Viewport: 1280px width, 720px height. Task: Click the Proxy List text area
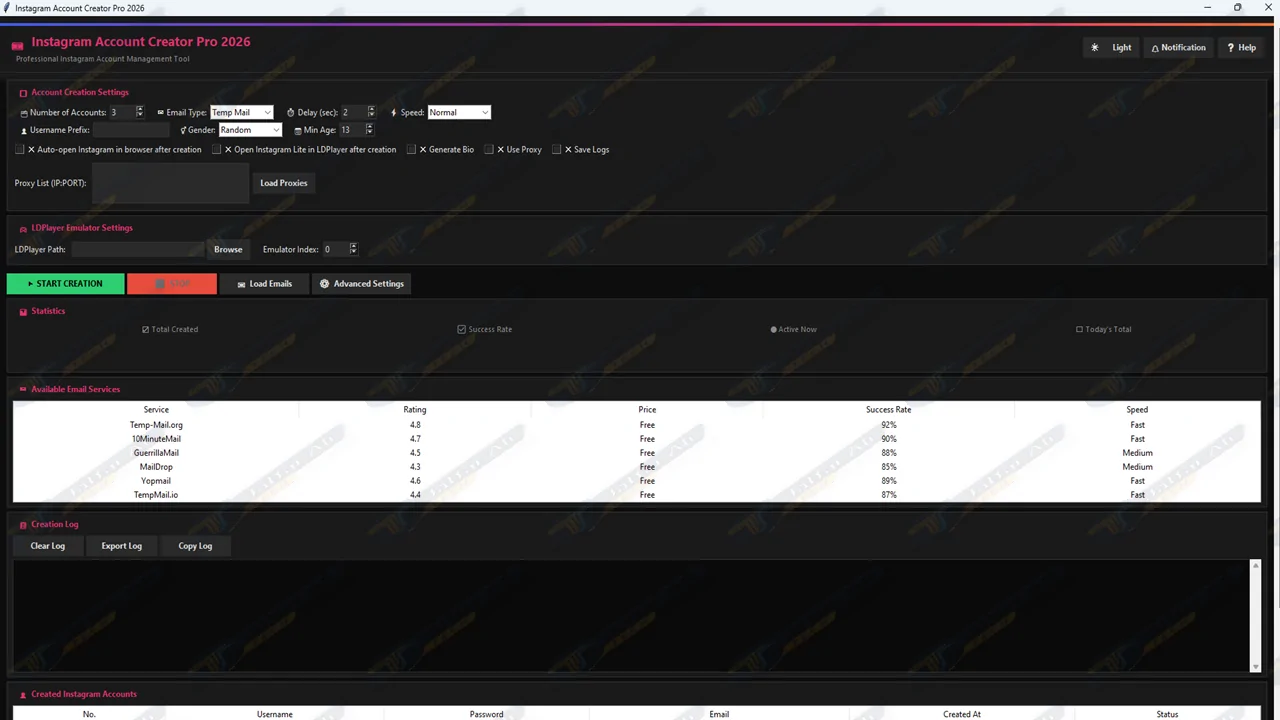point(170,183)
